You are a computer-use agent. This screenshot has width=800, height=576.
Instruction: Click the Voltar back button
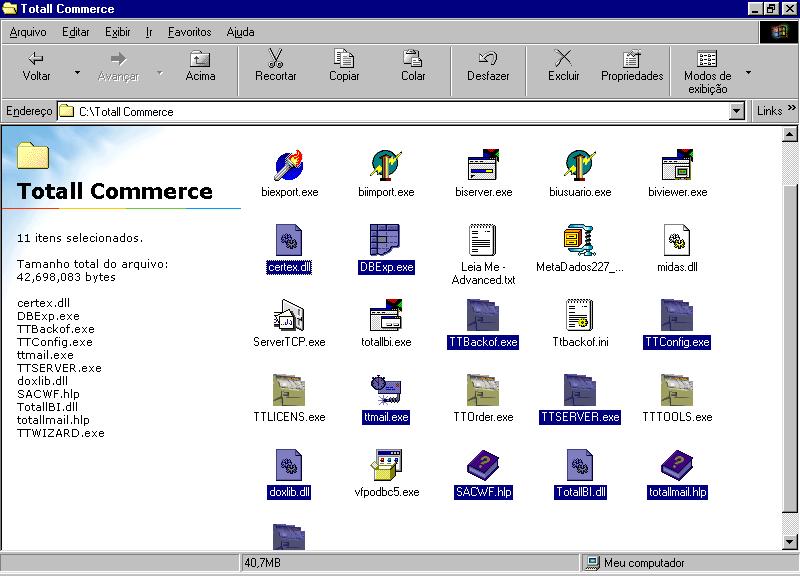[x=36, y=67]
